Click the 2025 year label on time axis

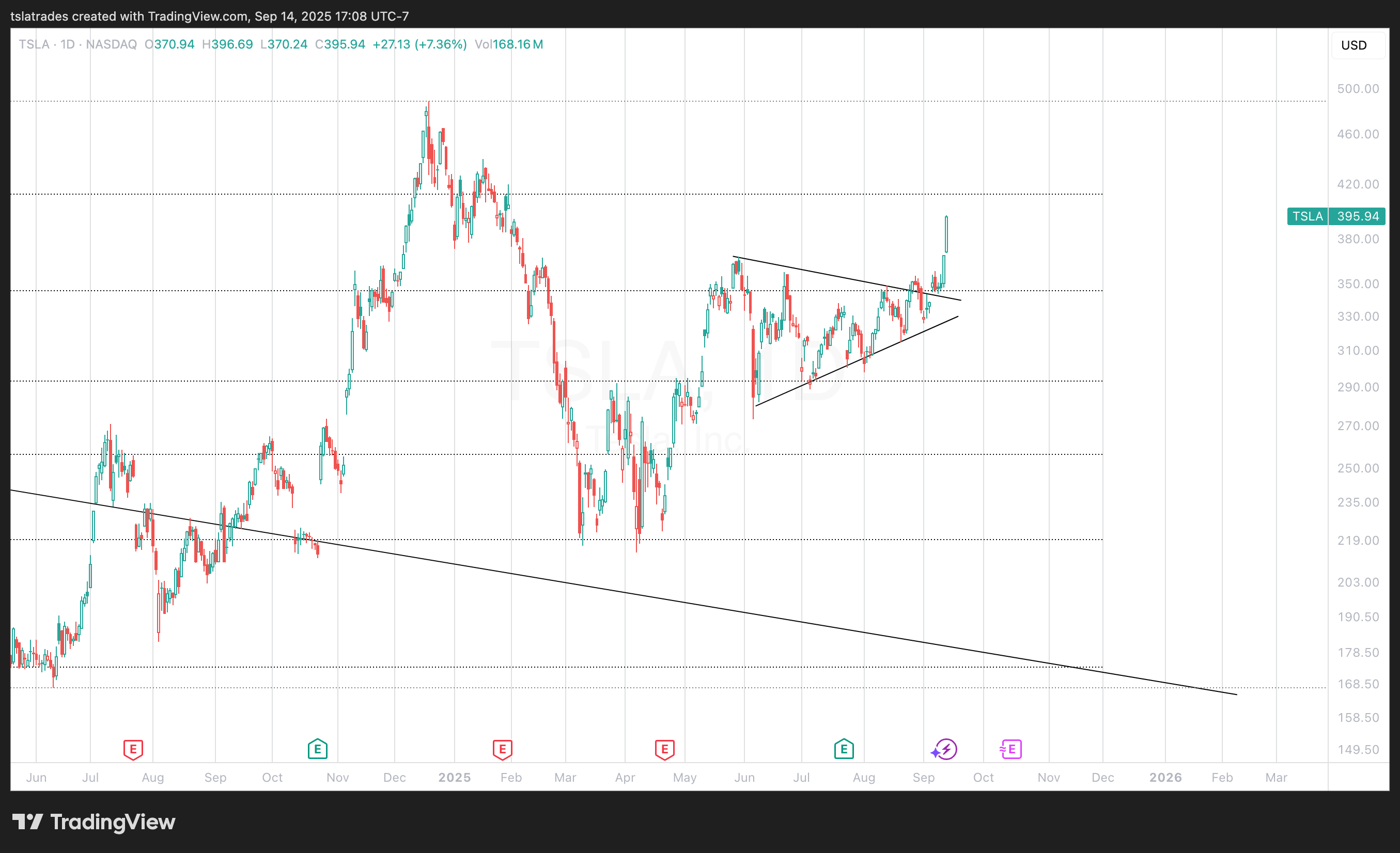(454, 778)
